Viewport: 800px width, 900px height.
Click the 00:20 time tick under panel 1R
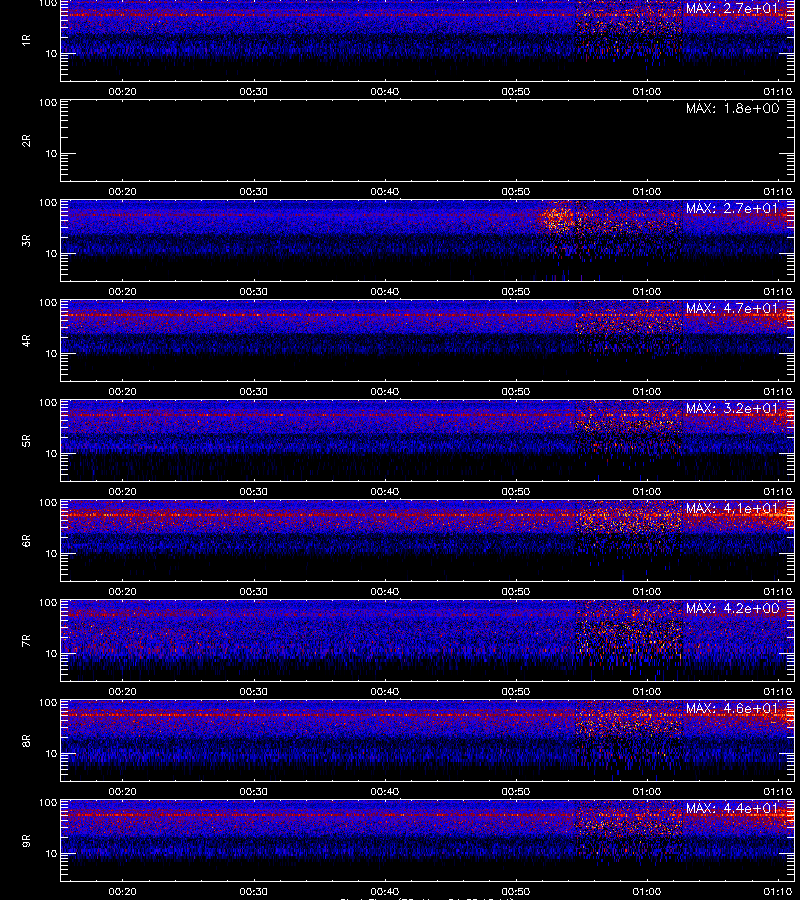122,91
